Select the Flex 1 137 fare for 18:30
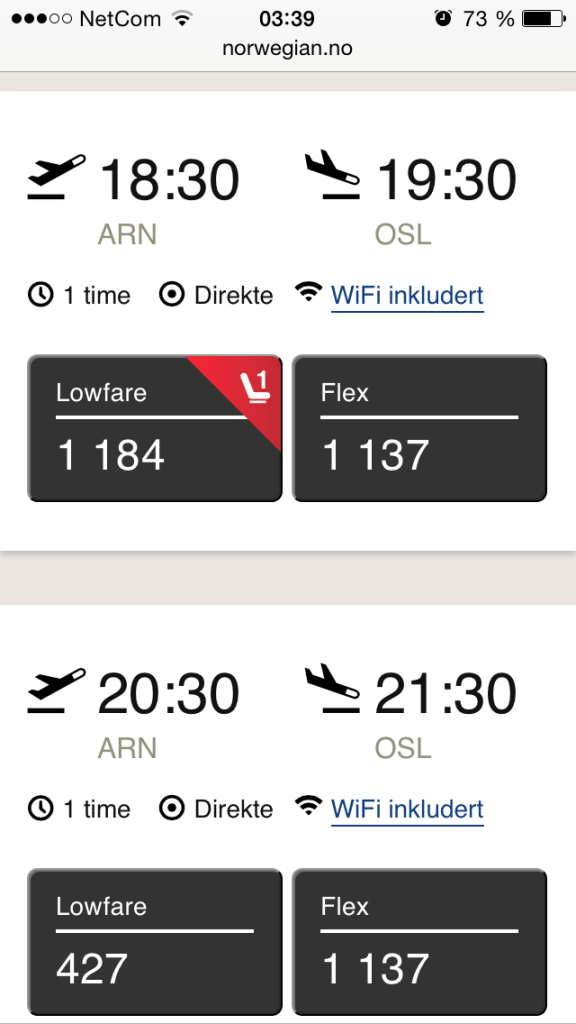The width and height of the screenshot is (576, 1024). [x=419, y=428]
